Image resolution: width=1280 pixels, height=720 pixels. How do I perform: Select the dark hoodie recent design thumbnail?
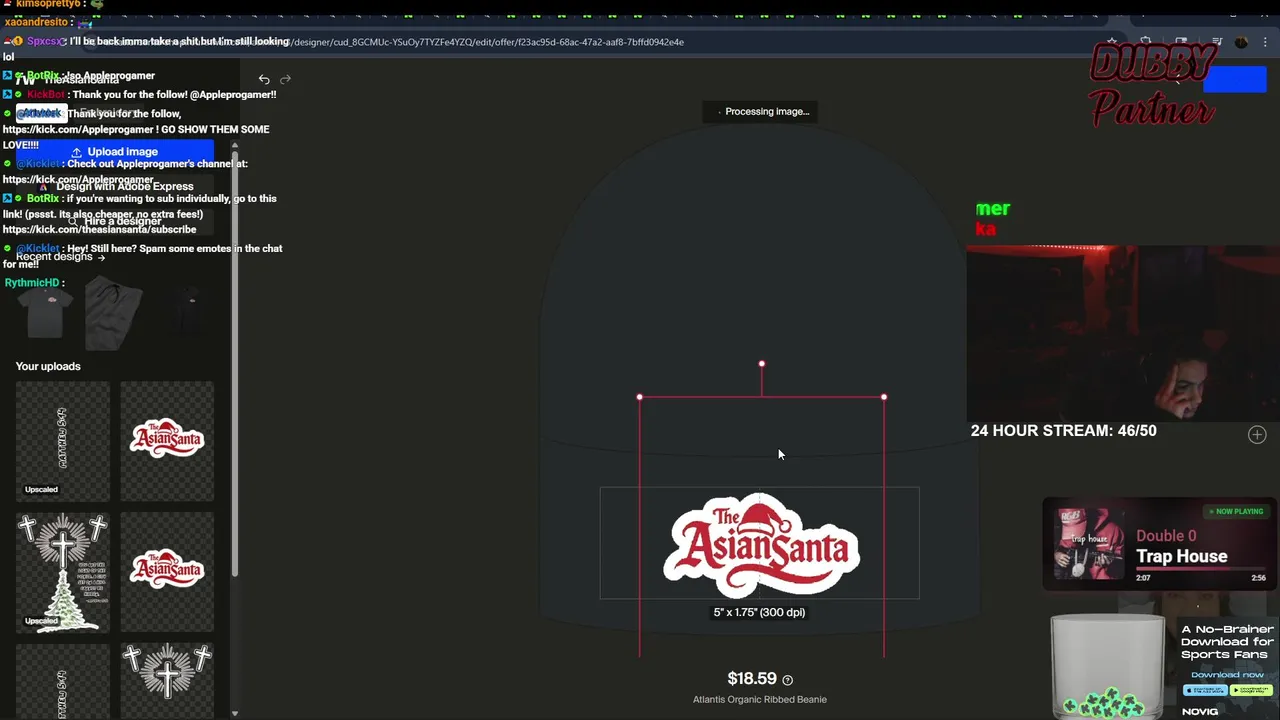pos(192,313)
